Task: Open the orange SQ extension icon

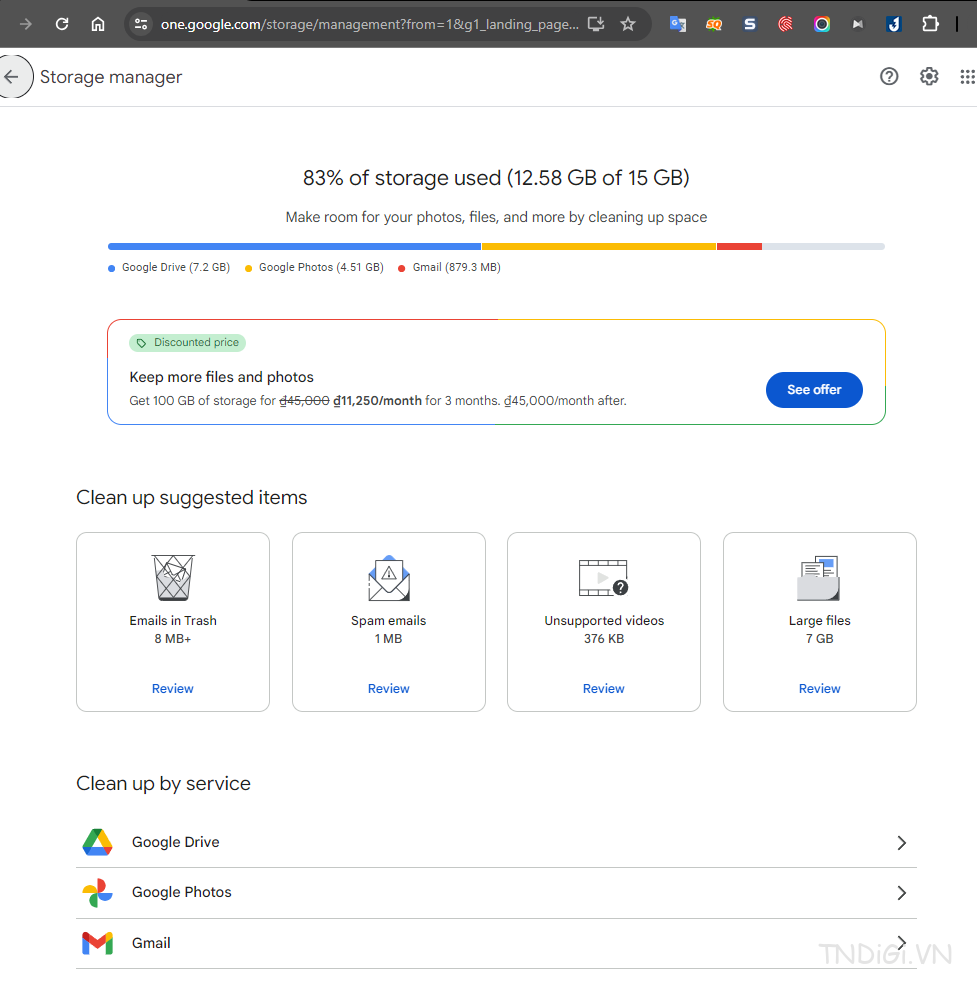Action: click(714, 25)
